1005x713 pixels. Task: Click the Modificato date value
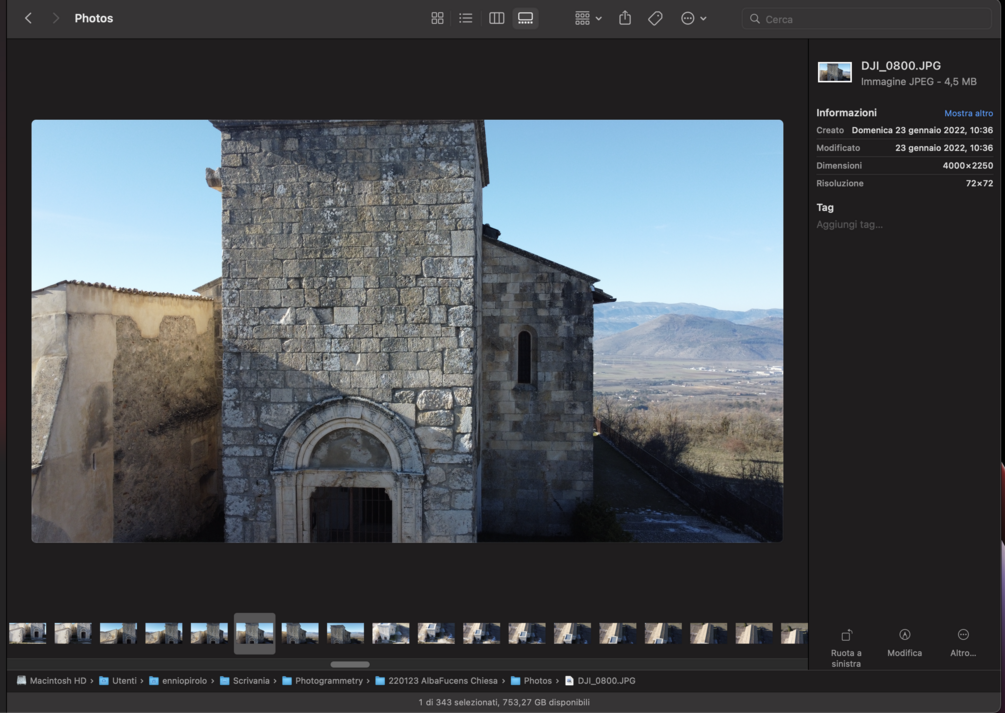(944, 148)
